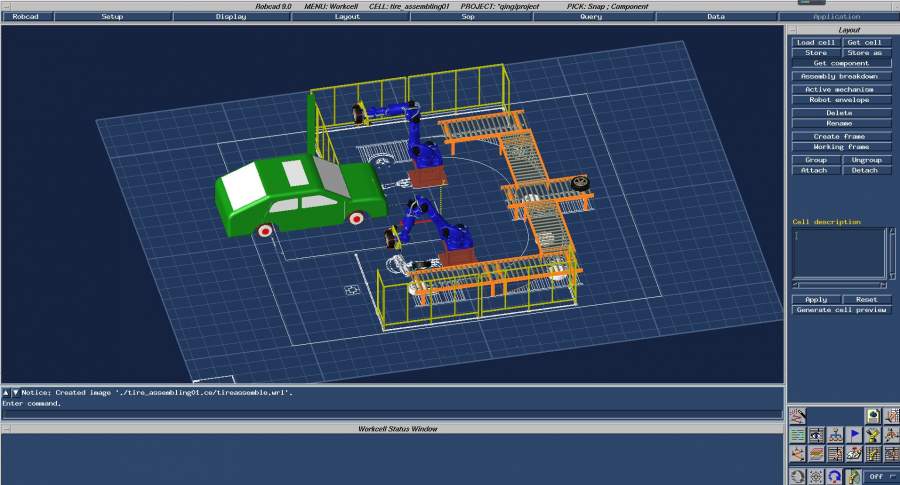Screen dimensions: 900x485
Task: Open the Query menu
Action: tap(591, 17)
